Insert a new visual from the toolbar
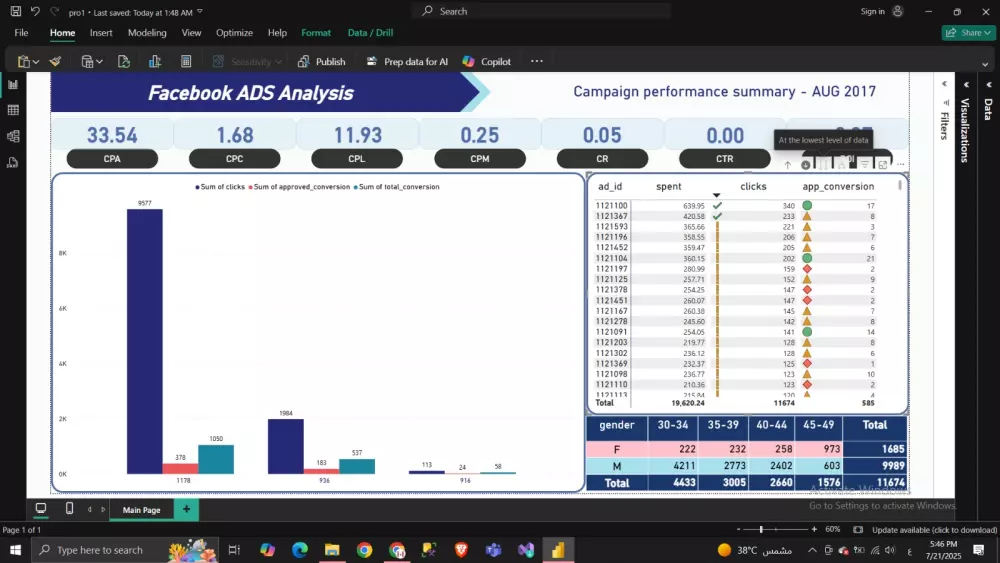This screenshot has width=1000, height=563. tap(154, 62)
